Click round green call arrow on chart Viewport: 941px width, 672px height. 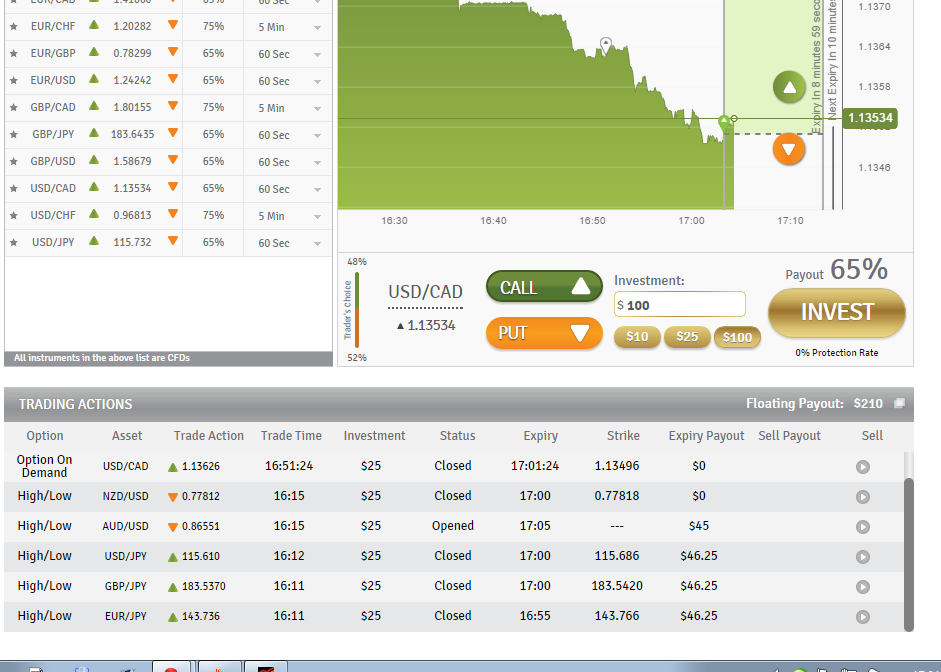point(789,88)
